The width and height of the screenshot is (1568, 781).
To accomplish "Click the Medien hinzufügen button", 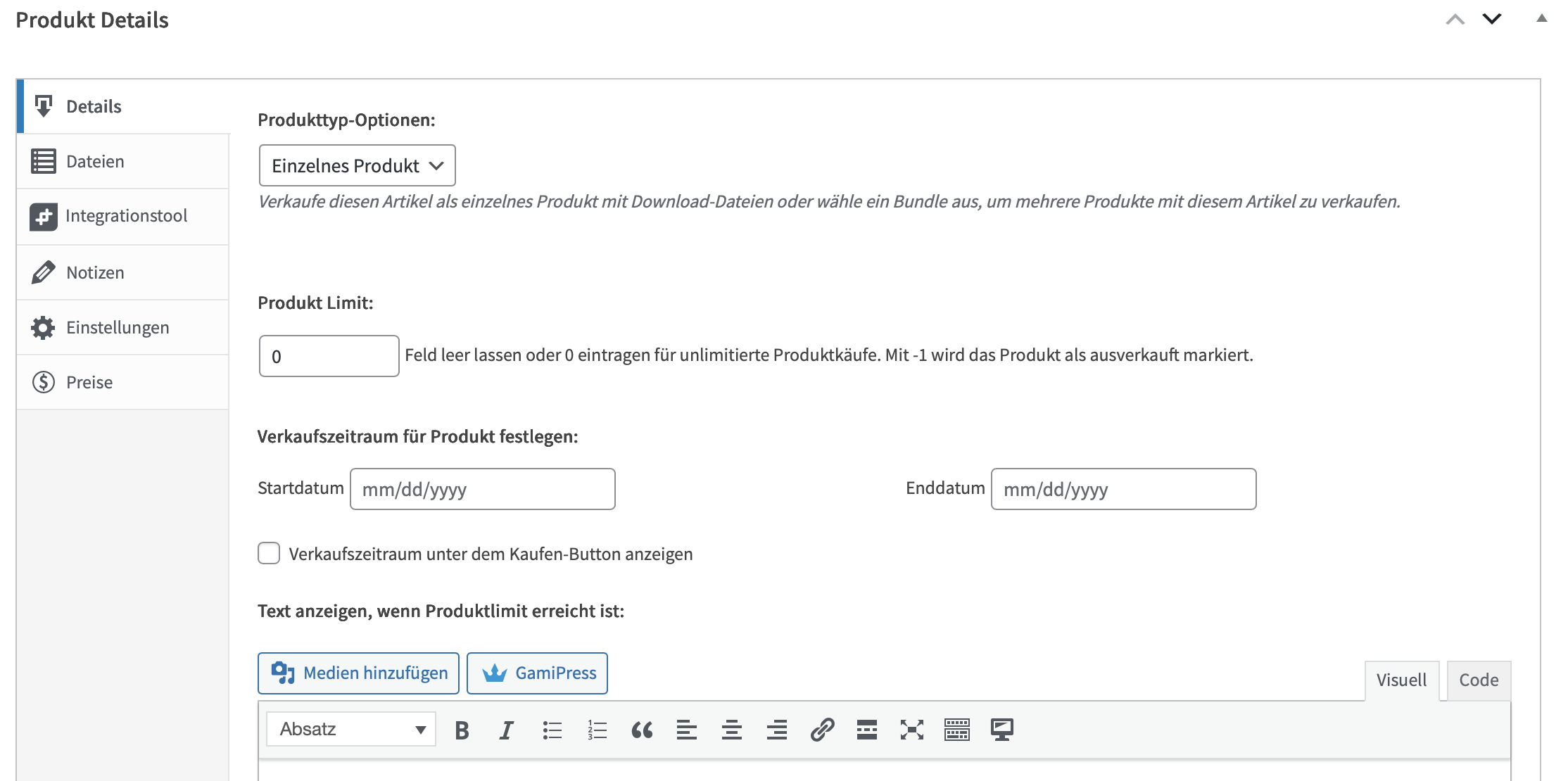I will coord(358,673).
